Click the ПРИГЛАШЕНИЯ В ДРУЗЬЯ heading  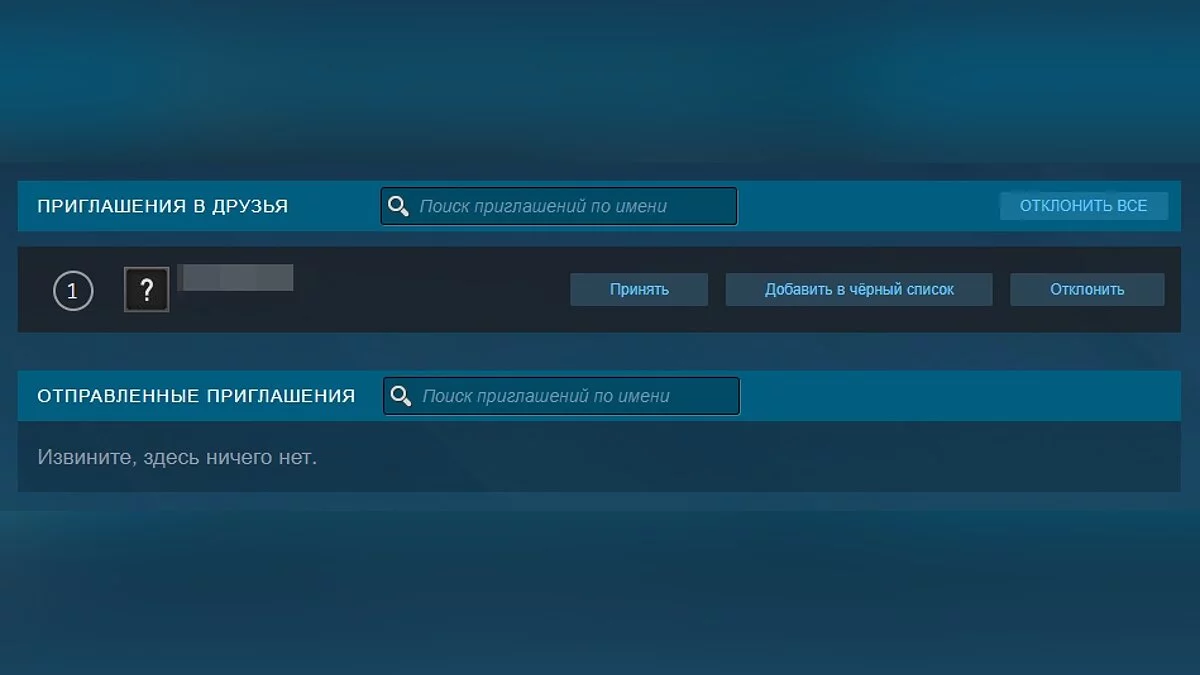(x=163, y=207)
